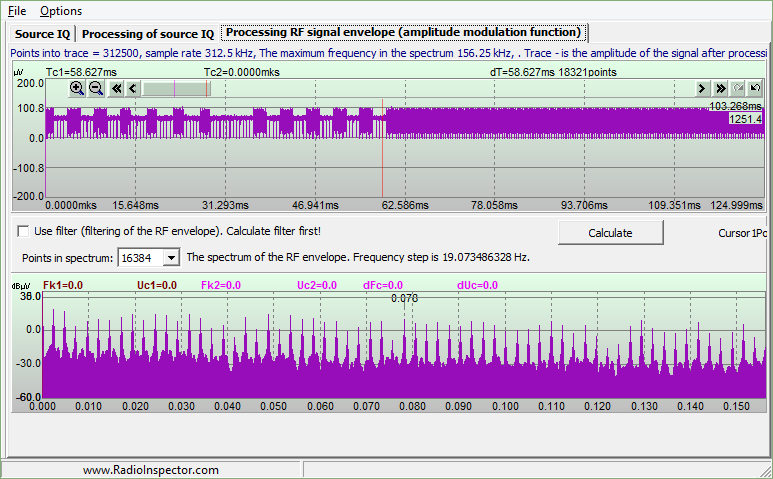Open the Points in spectrum dropdown
773x479 pixels.
coord(170,258)
